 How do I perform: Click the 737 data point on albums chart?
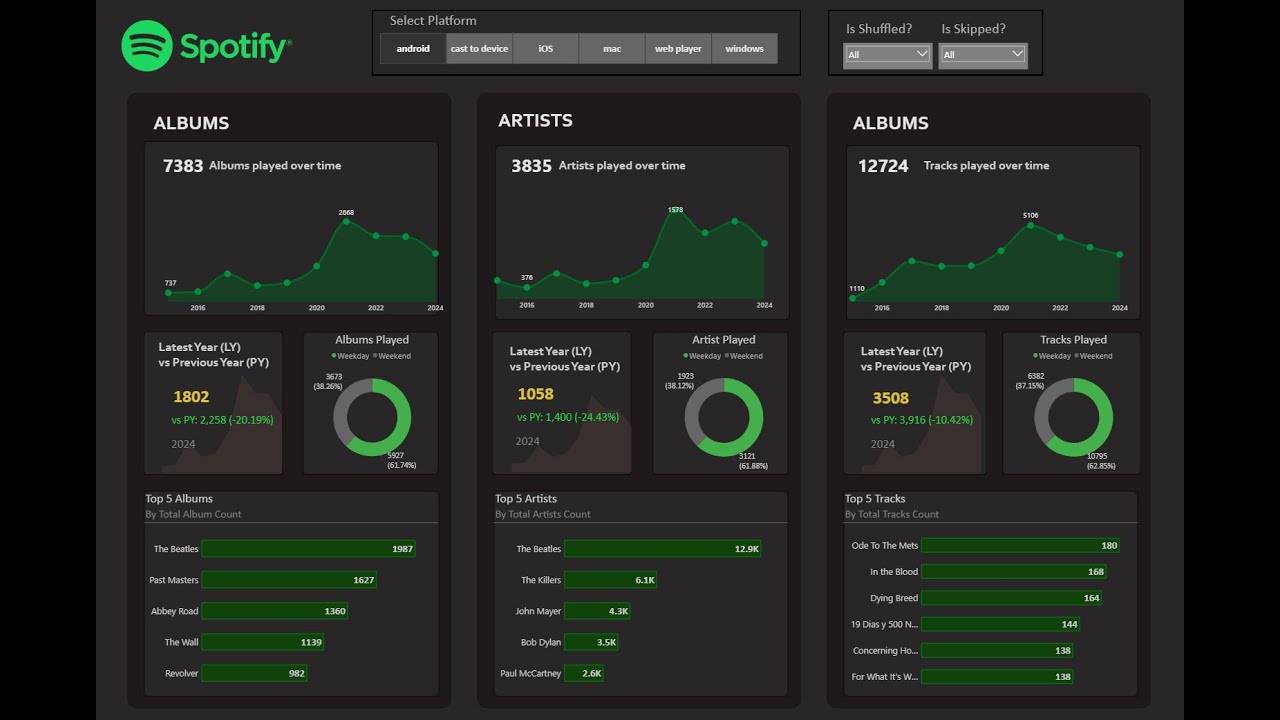168,292
